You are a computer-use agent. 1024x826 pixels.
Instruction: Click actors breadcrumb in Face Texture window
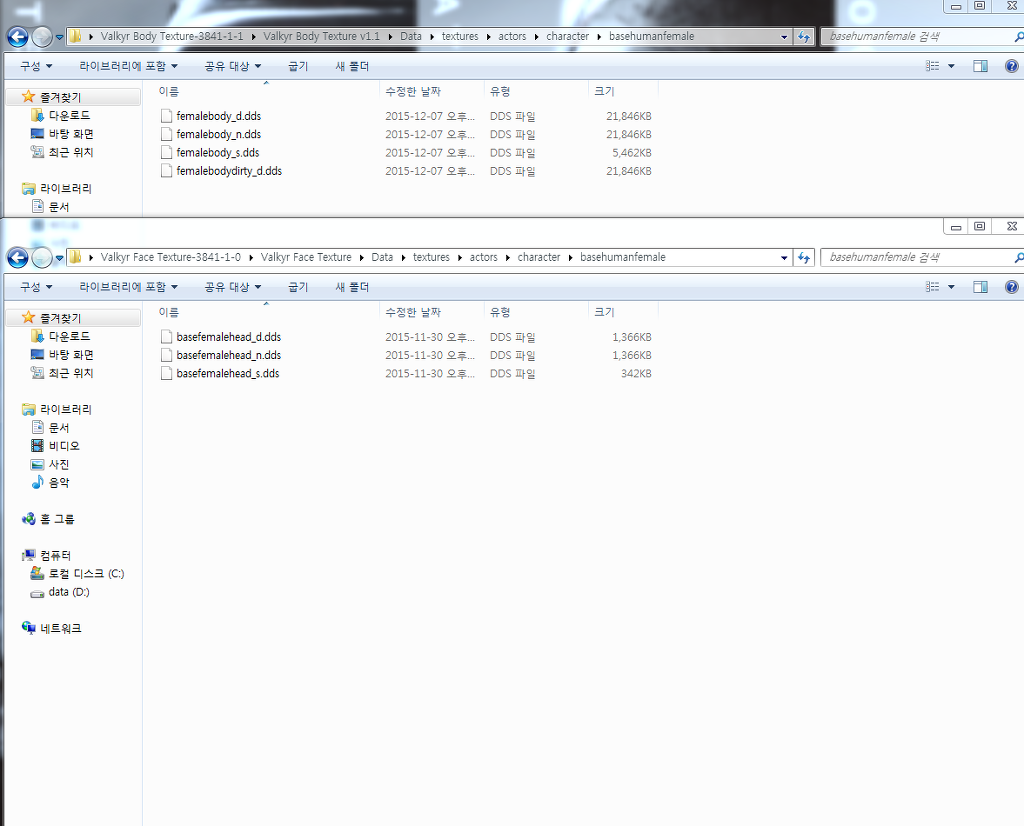pos(483,257)
